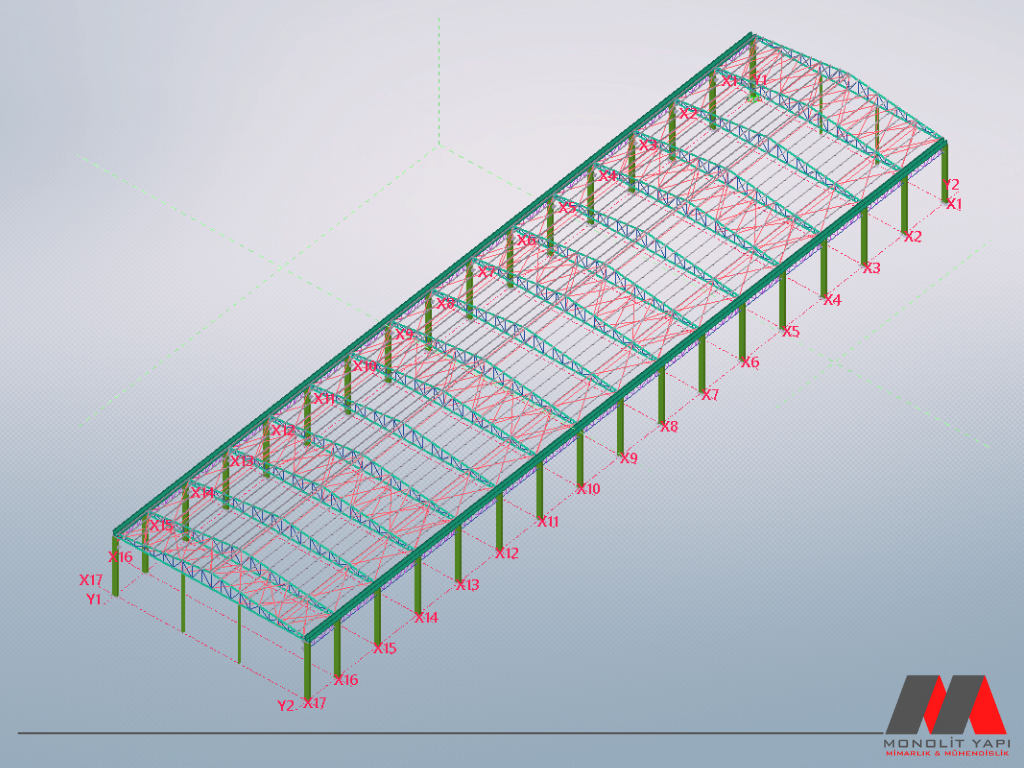Select the Y2 grid label beside X17
1024x768 pixels.
286,706
